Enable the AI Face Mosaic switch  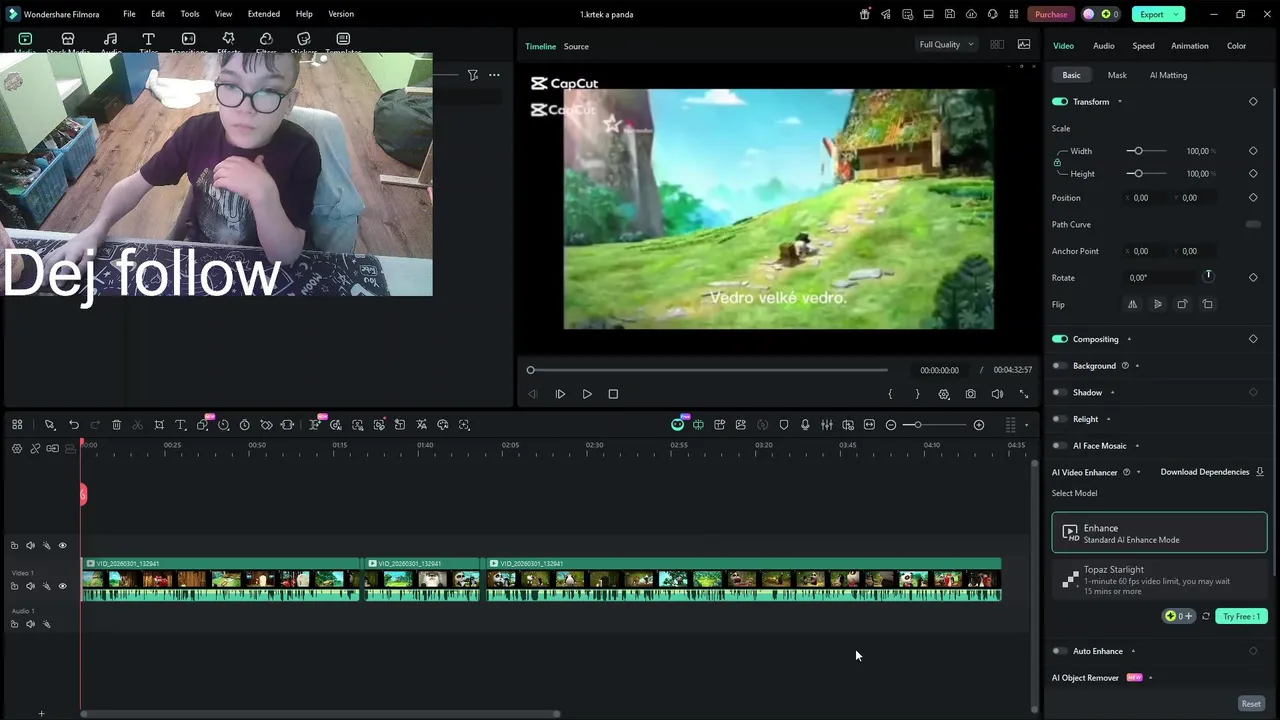coord(1060,446)
